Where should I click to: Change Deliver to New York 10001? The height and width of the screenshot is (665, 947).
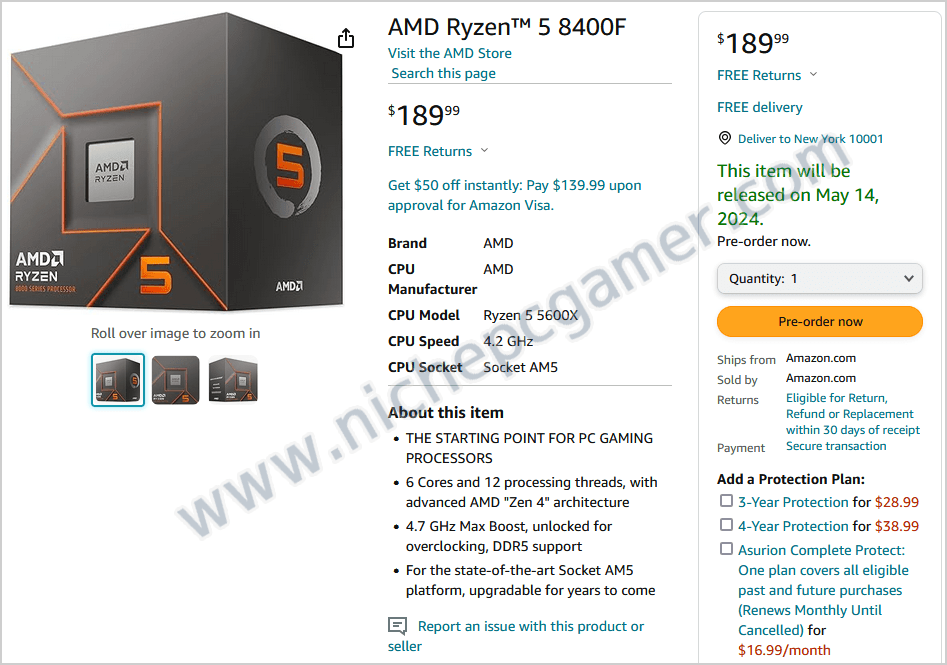tap(810, 139)
